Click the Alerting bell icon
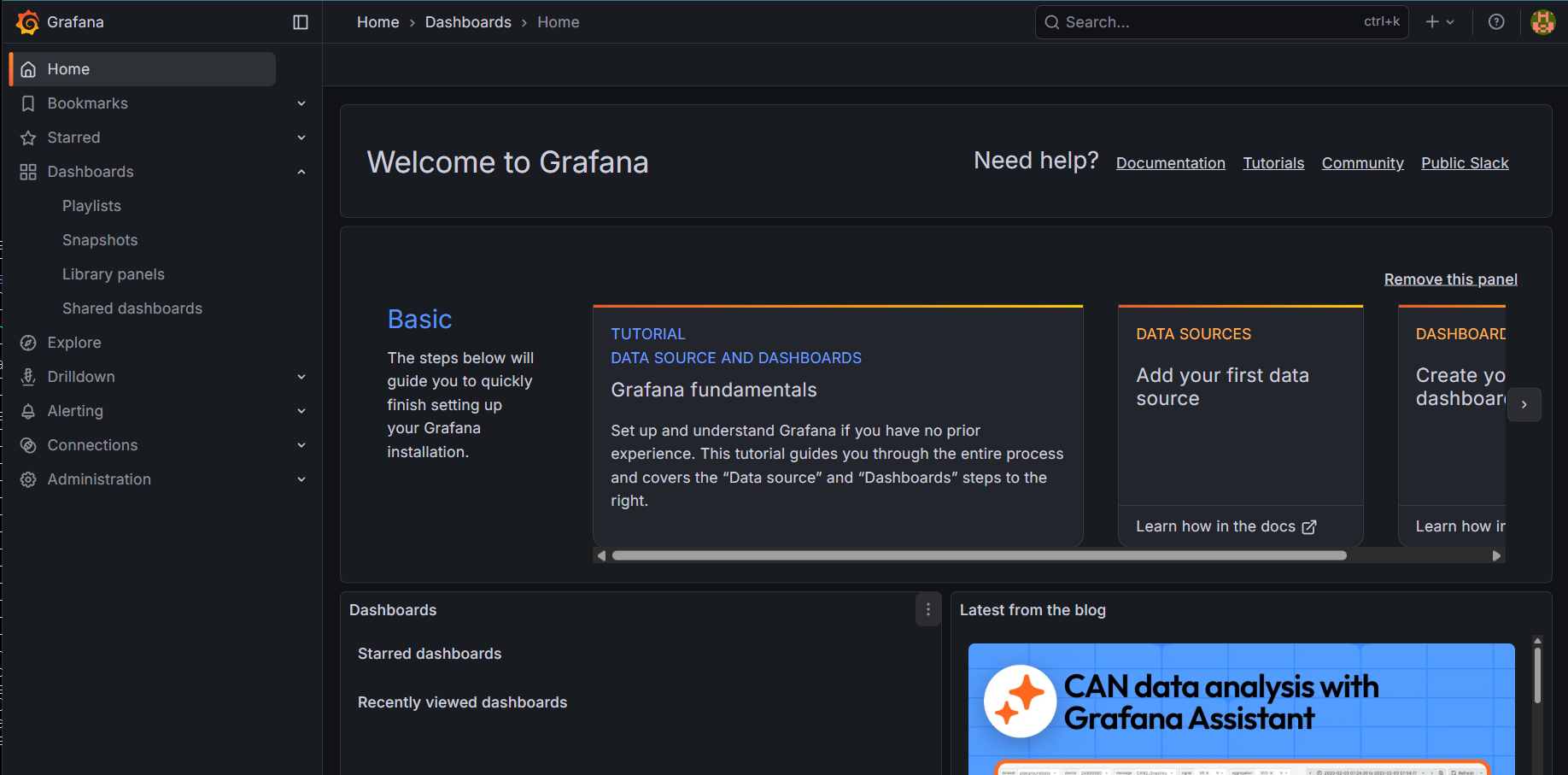 [28, 411]
